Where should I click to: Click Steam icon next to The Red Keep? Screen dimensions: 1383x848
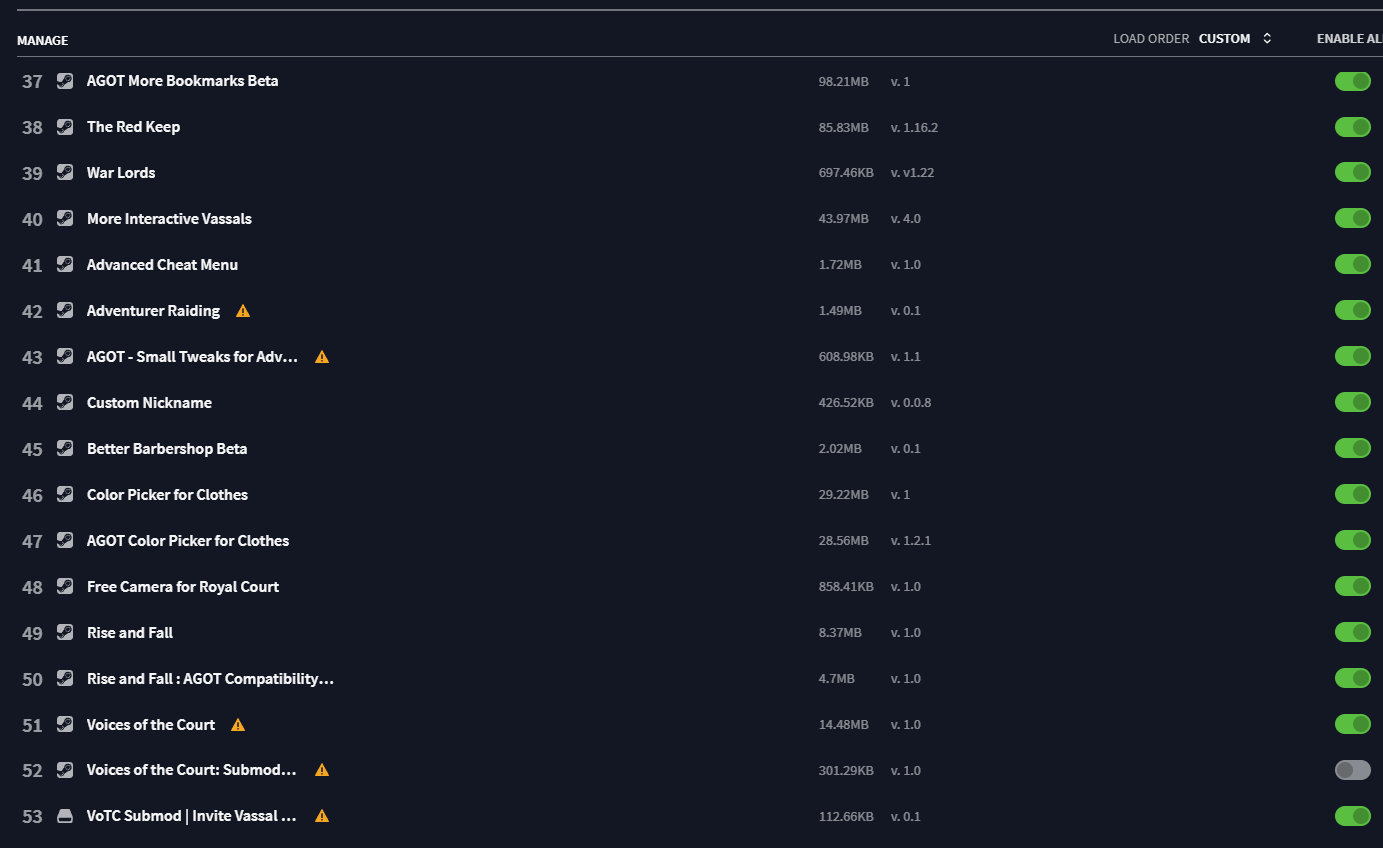[65, 127]
